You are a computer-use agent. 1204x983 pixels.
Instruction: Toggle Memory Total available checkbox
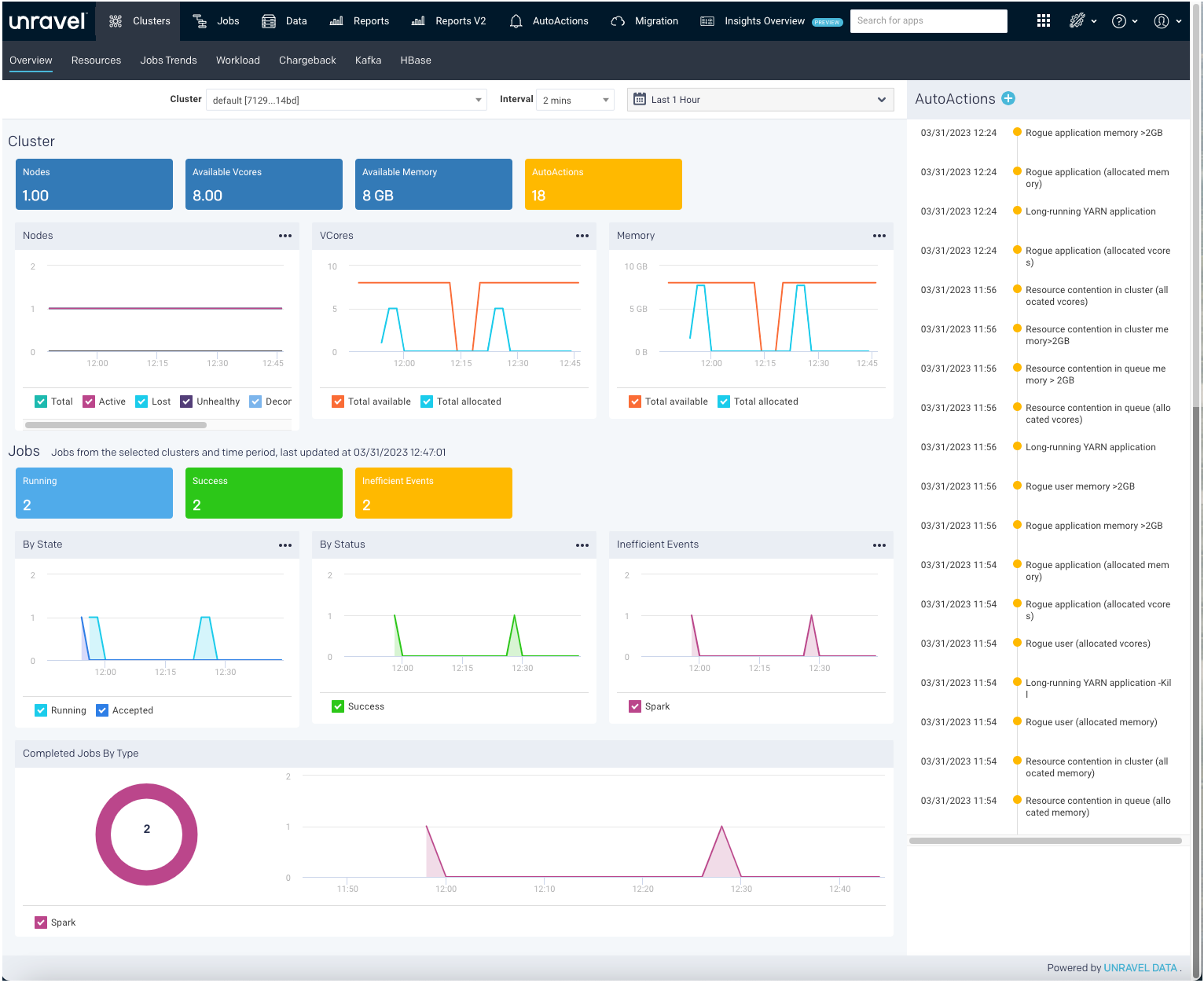tap(635, 402)
